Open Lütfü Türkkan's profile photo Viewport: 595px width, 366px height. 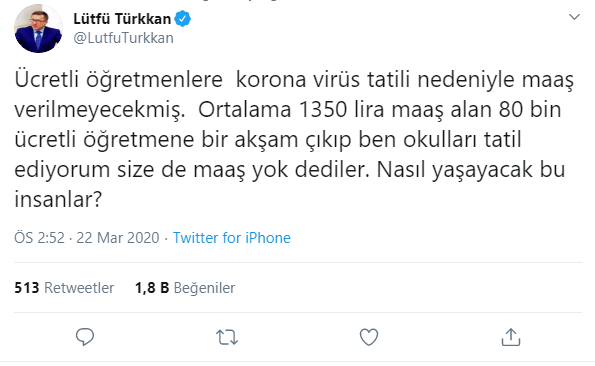point(38,28)
